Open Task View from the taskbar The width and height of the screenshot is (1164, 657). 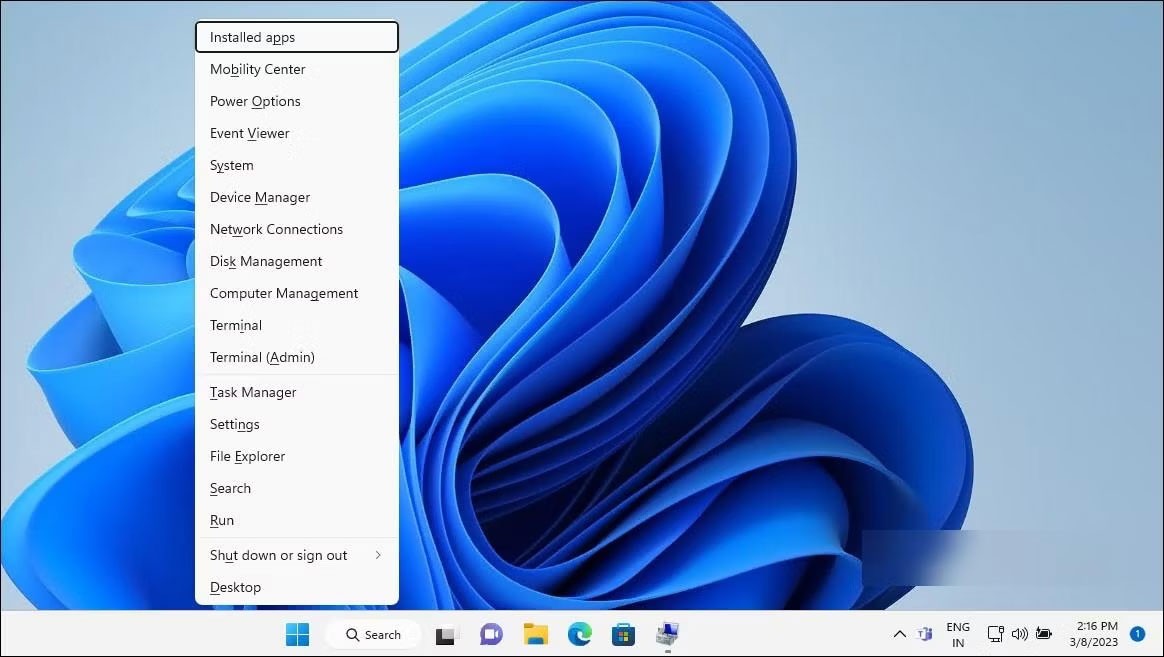pos(446,634)
